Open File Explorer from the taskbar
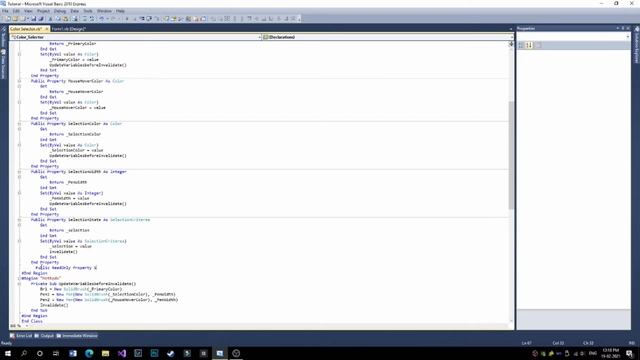Viewport: 640px width, 360px height. pos(105,353)
